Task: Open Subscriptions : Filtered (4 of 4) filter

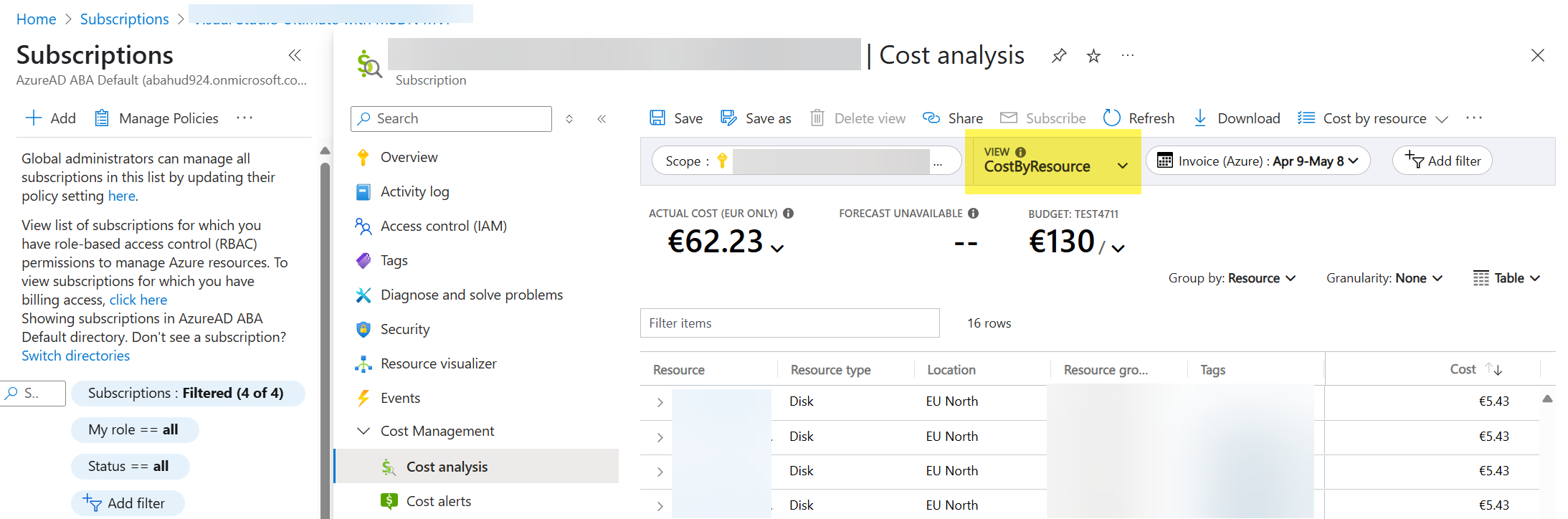Action: click(188, 393)
